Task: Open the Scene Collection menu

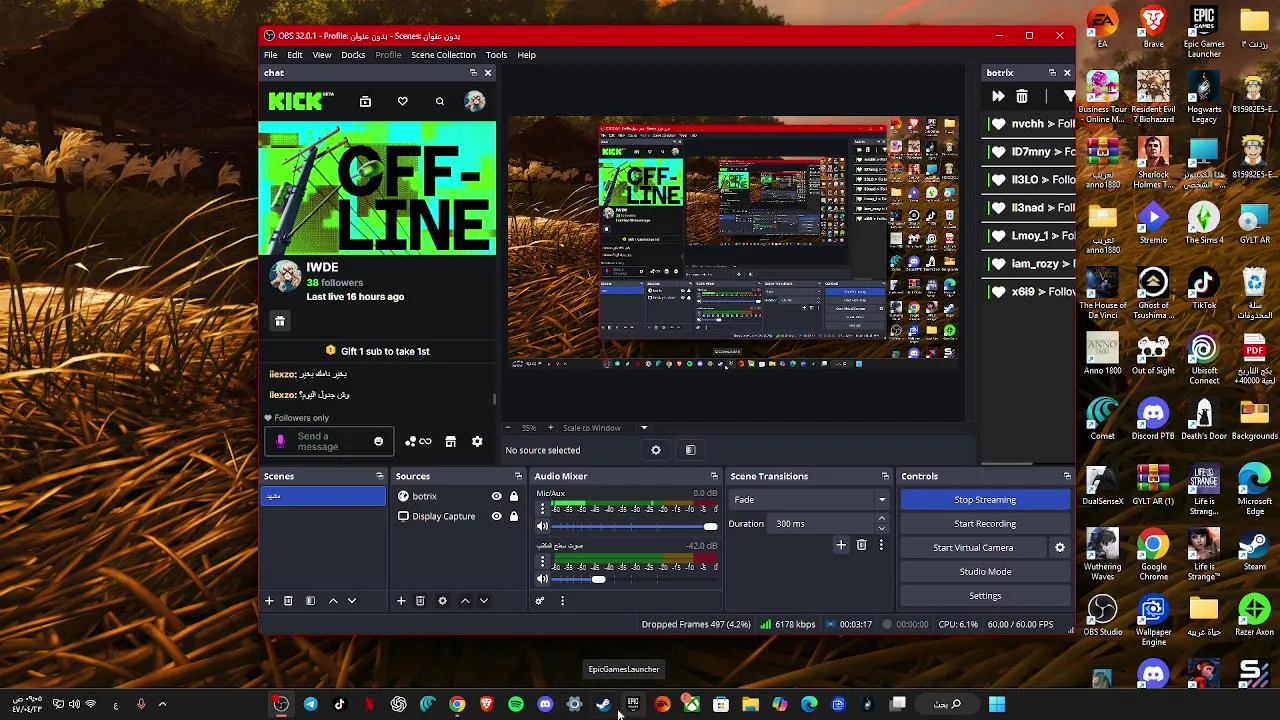Action: click(x=443, y=55)
